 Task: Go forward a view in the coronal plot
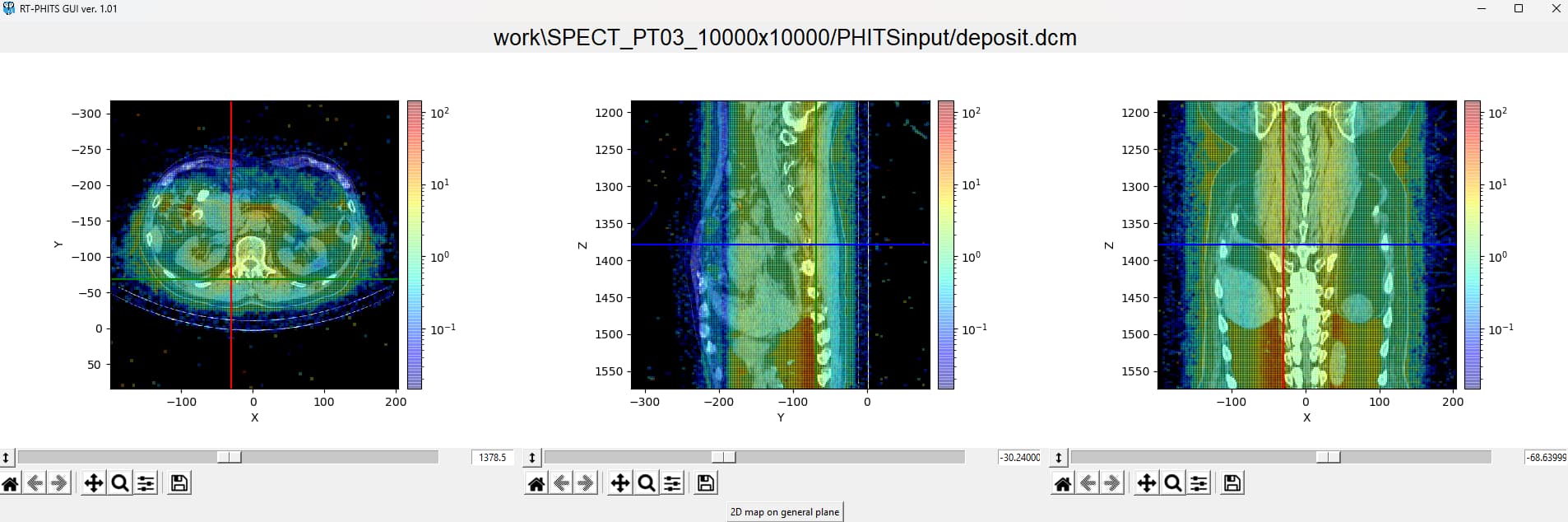(x=1112, y=483)
